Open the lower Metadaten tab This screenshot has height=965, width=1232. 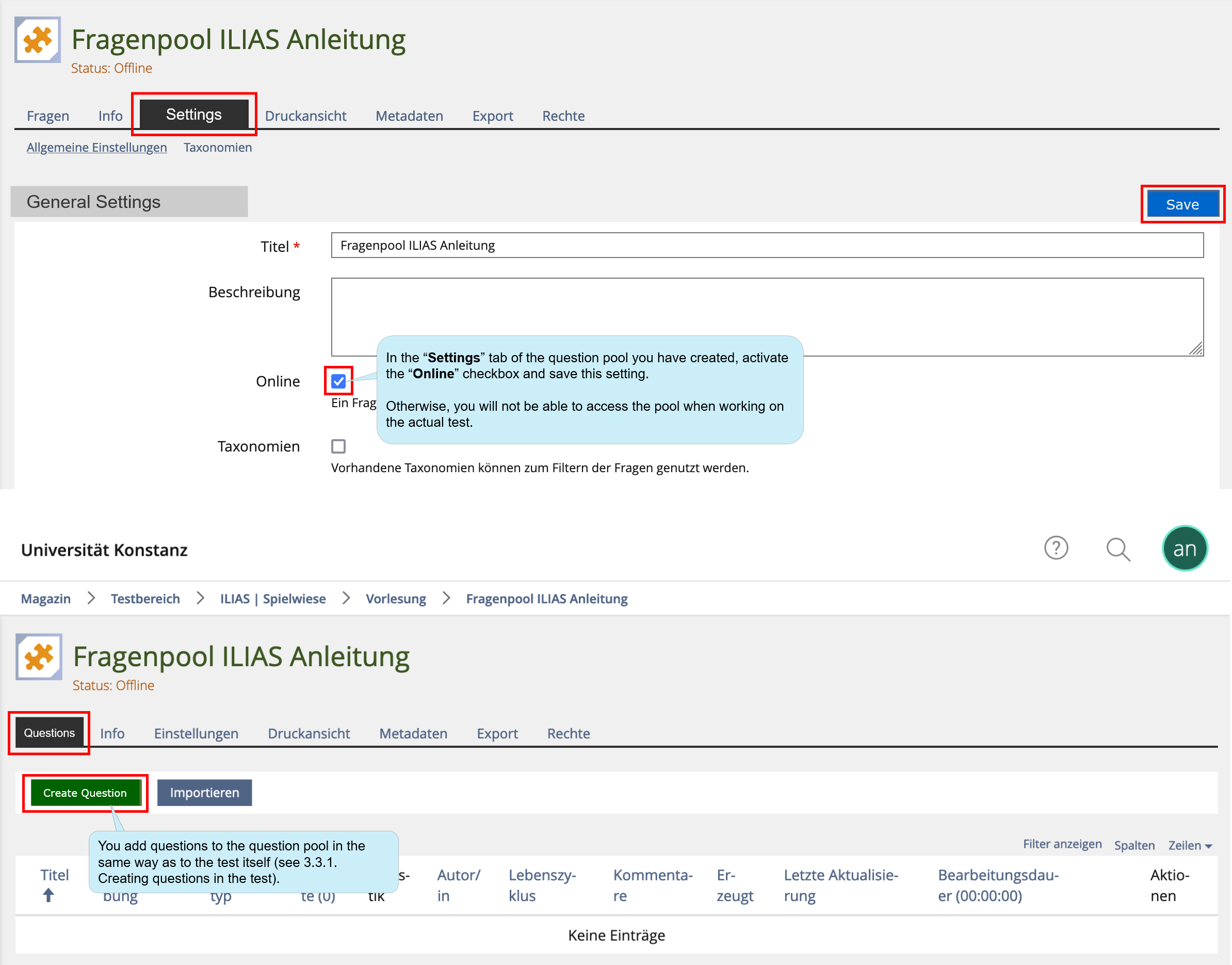click(413, 733)
